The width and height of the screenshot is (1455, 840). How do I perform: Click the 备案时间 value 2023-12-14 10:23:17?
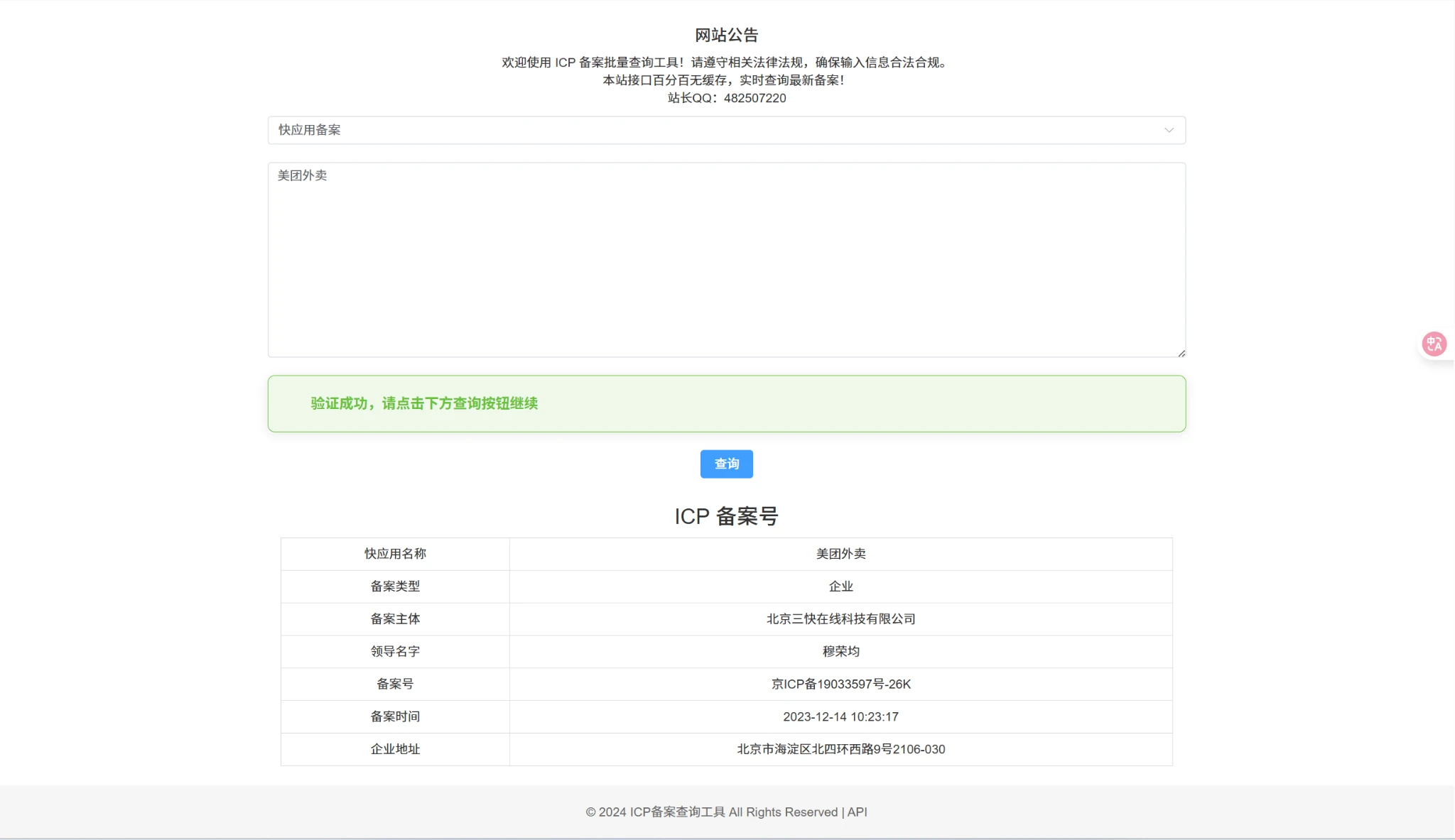(x=840, y=716)
